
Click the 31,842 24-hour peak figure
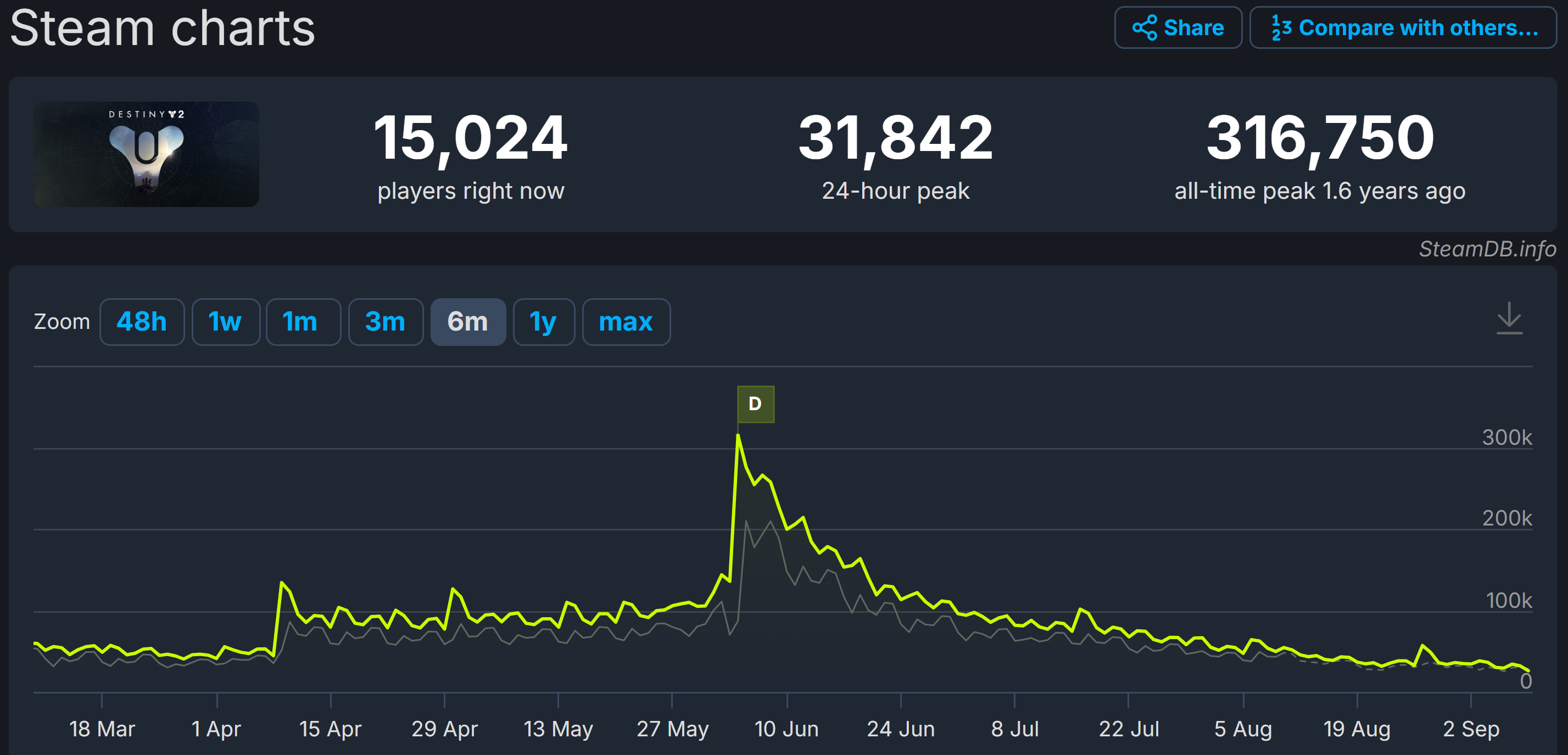coord(895,139)
